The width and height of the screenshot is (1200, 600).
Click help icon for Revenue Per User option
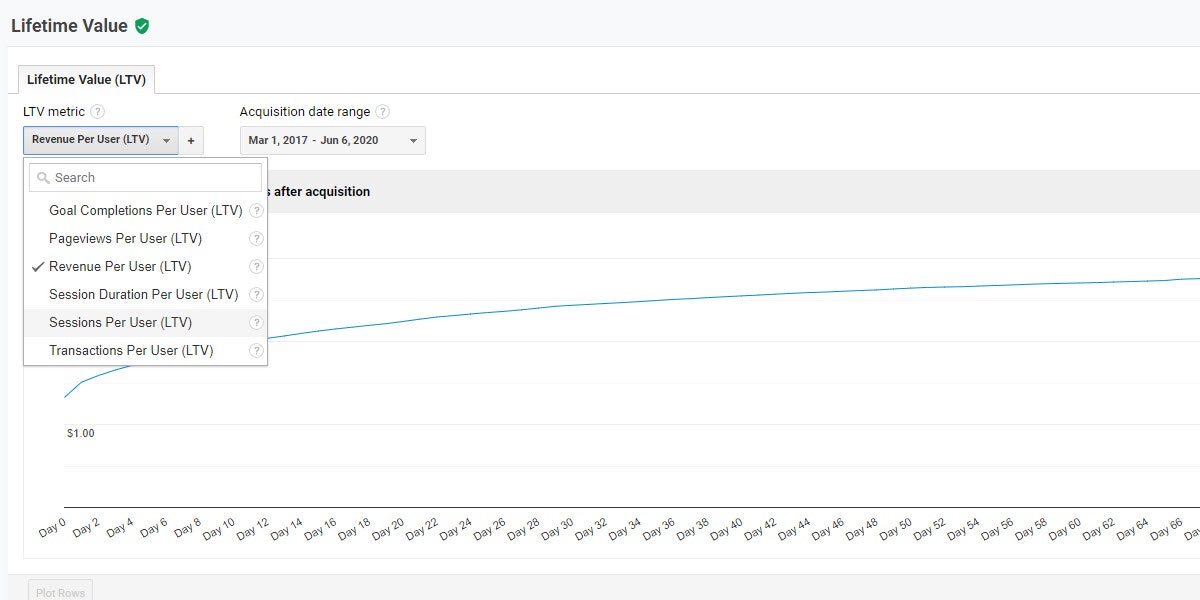pos(257,267)
